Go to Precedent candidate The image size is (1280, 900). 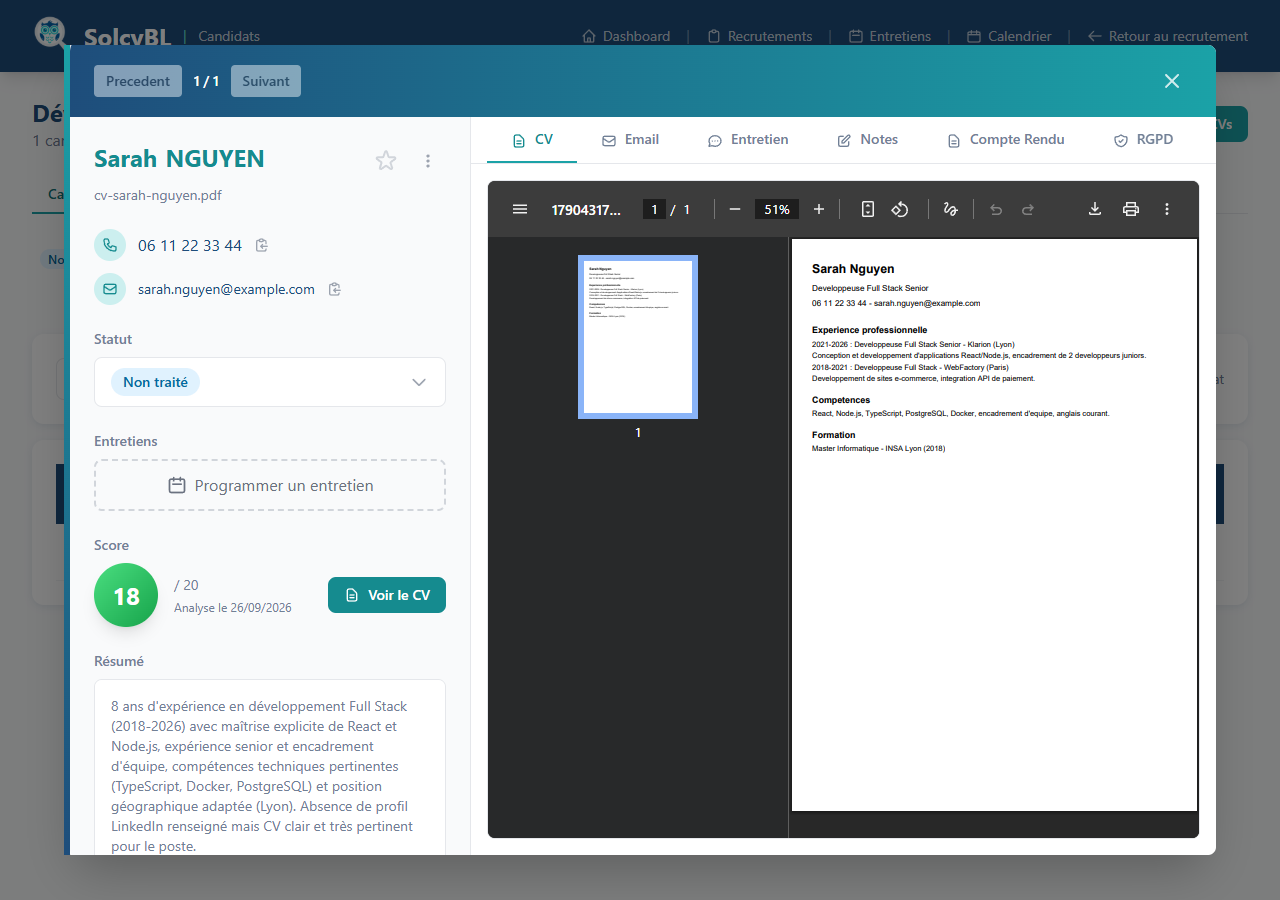click(138, 81)
